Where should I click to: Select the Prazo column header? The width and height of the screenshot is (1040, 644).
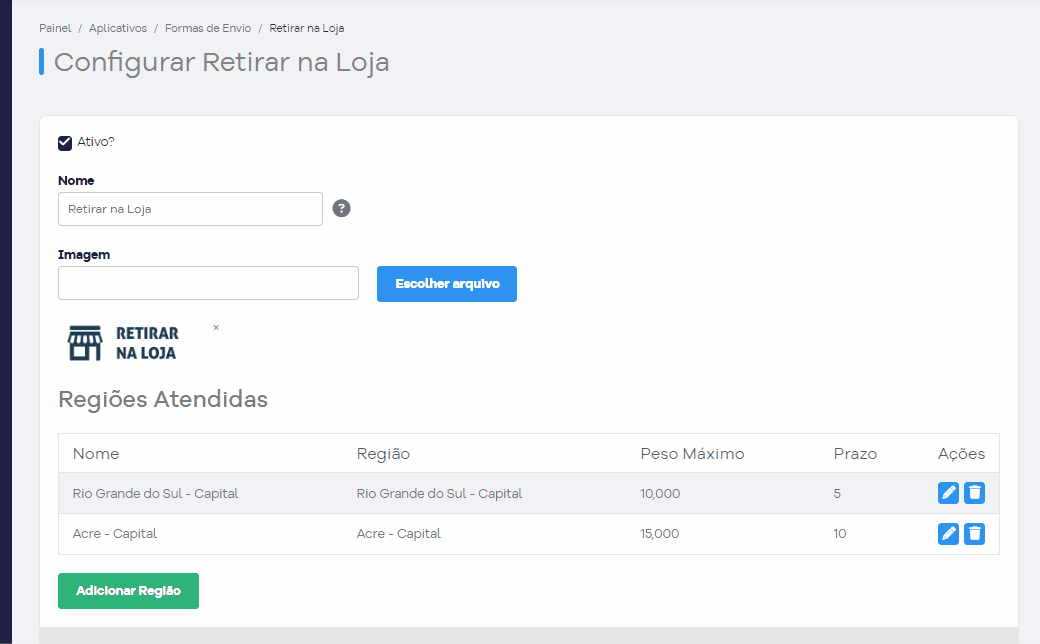click(x=855, y=454)
